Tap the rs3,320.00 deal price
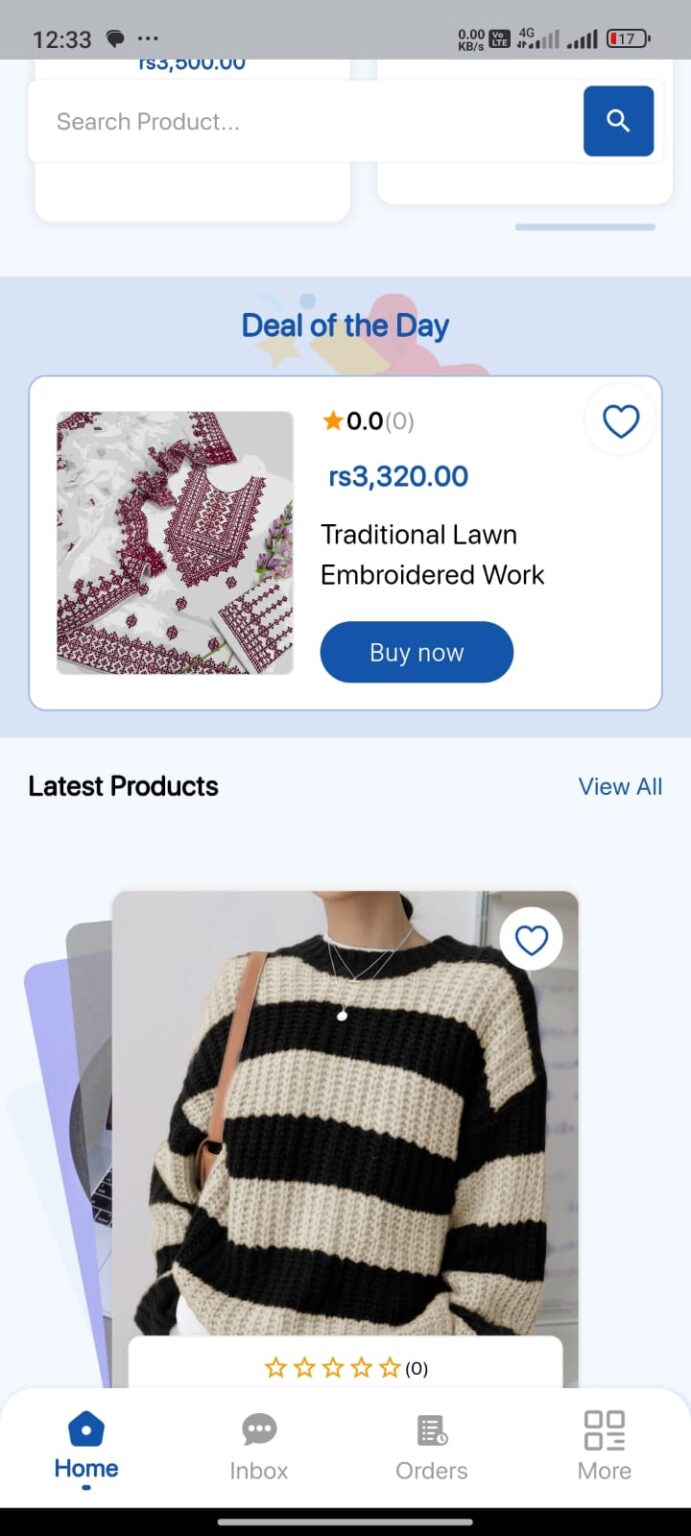 [398, 476]
